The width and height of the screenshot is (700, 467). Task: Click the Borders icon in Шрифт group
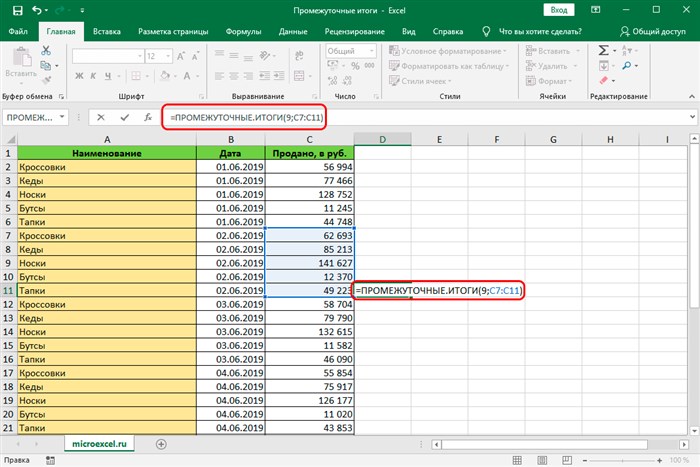coord(136,76)
